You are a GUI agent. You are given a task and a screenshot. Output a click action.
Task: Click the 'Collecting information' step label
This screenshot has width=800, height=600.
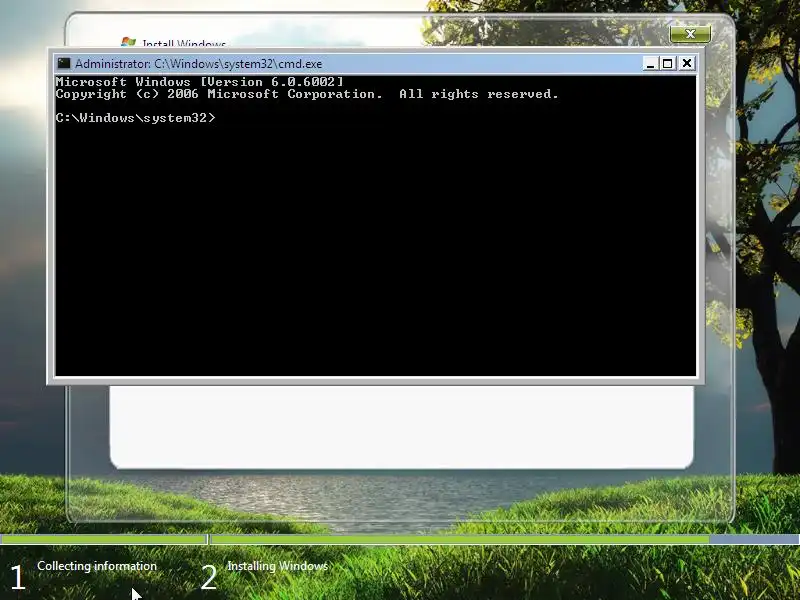(97, 566)
